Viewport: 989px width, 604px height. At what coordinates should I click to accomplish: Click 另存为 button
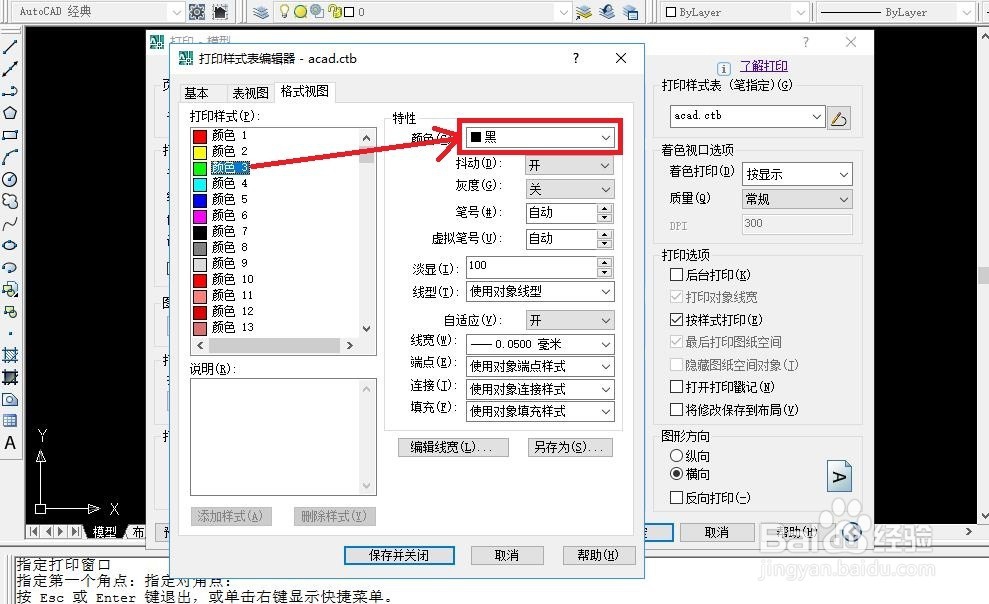pyautogui.click(x=570, y=447)
